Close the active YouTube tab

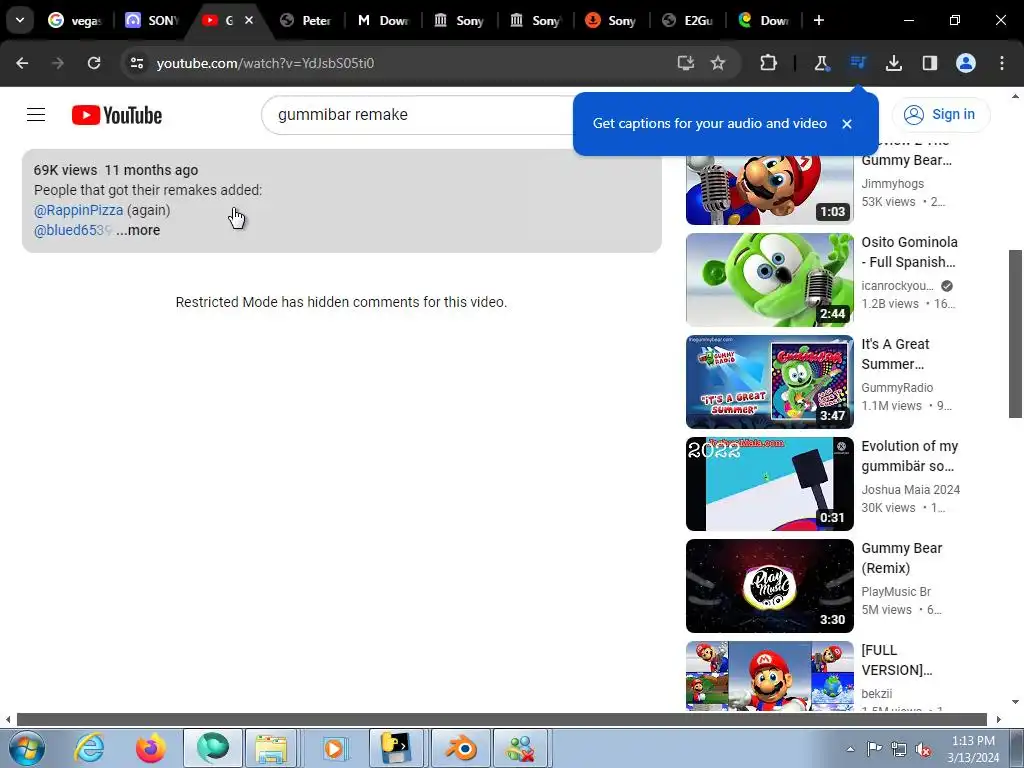(x=249, y=20)
